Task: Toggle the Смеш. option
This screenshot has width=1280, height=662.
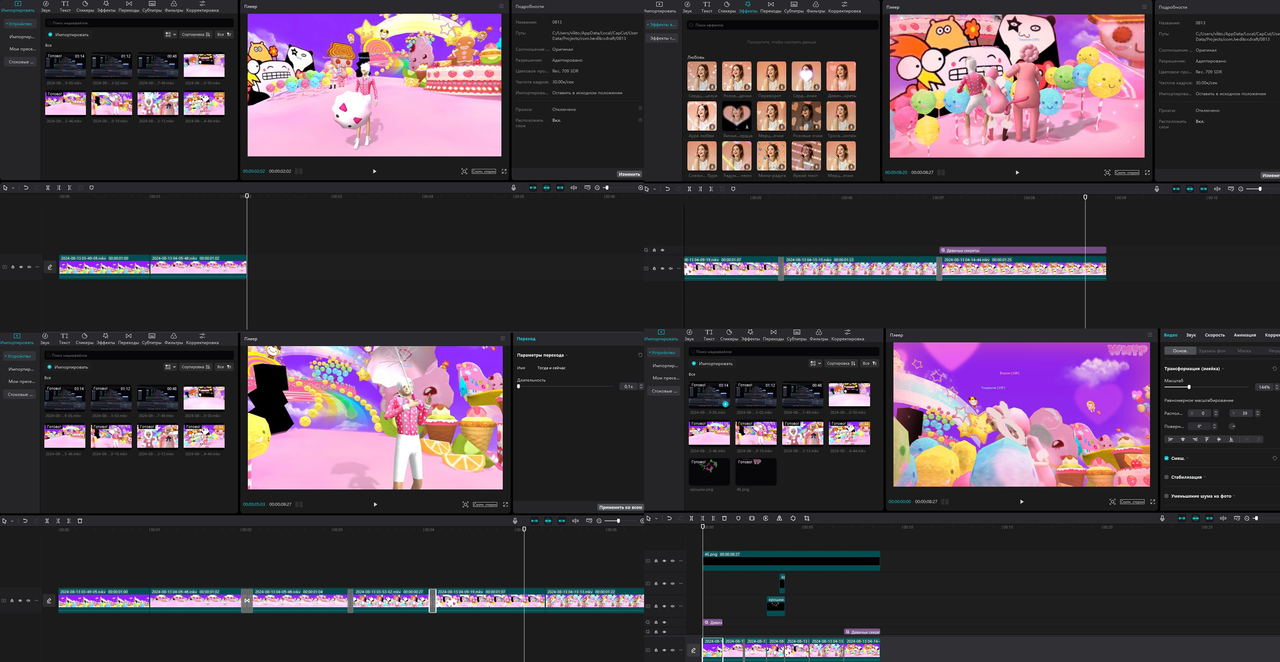Action: point(1166,458)
